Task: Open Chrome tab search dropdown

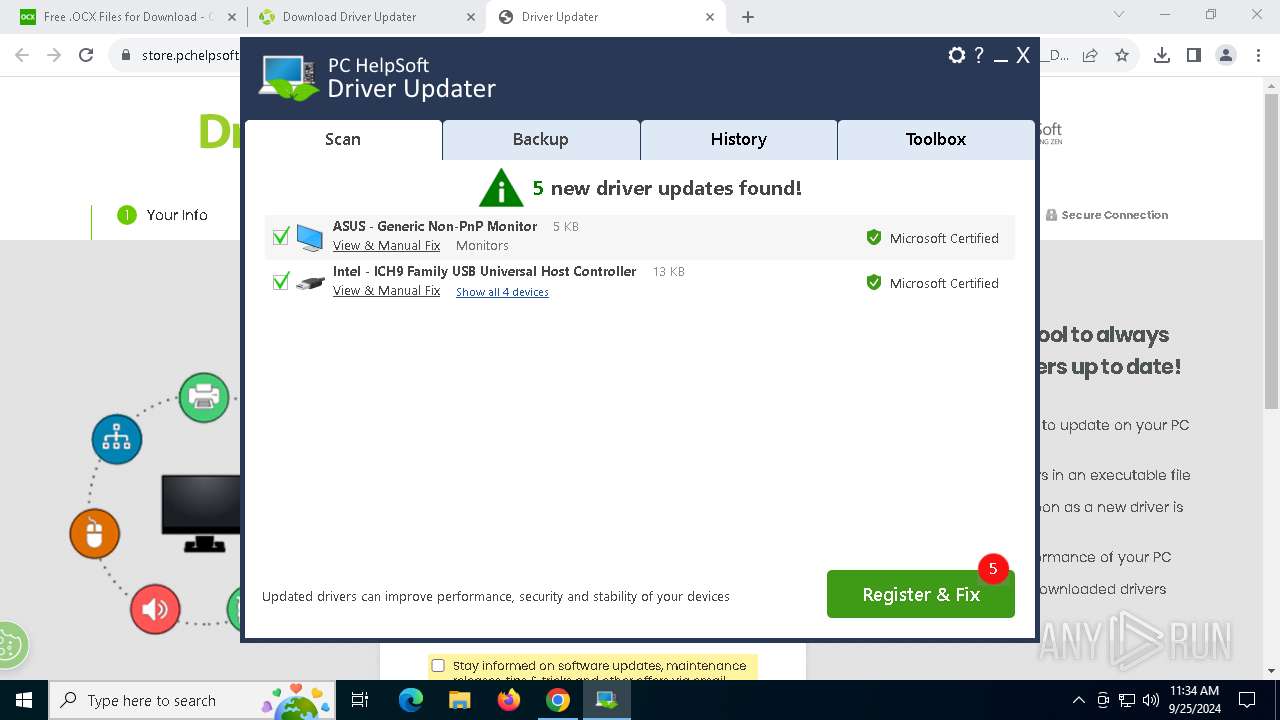Action: pos(1119,15)
